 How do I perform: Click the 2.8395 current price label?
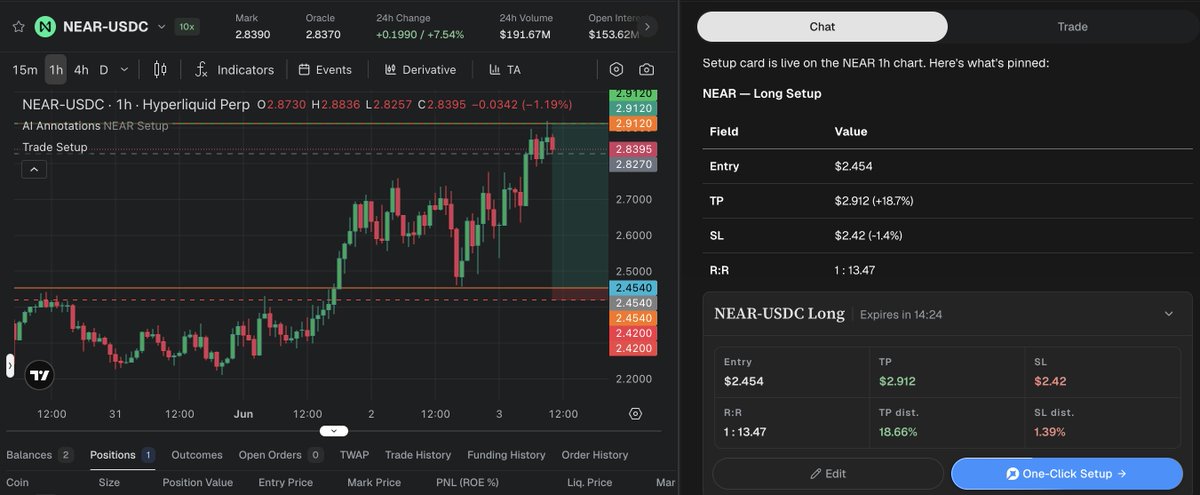pyautogui.click(x=634, y=148)
